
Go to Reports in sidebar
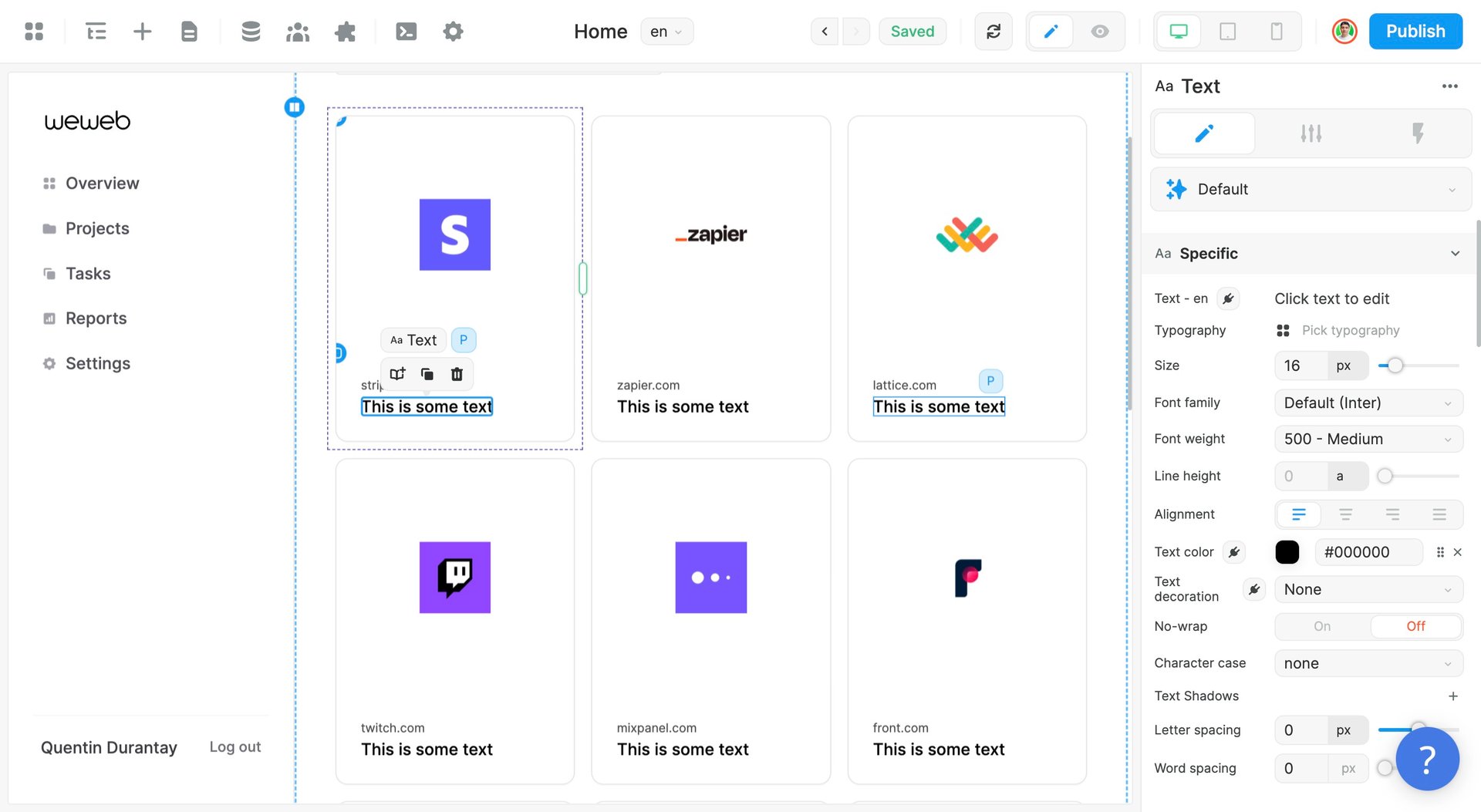tap(85, 318)
